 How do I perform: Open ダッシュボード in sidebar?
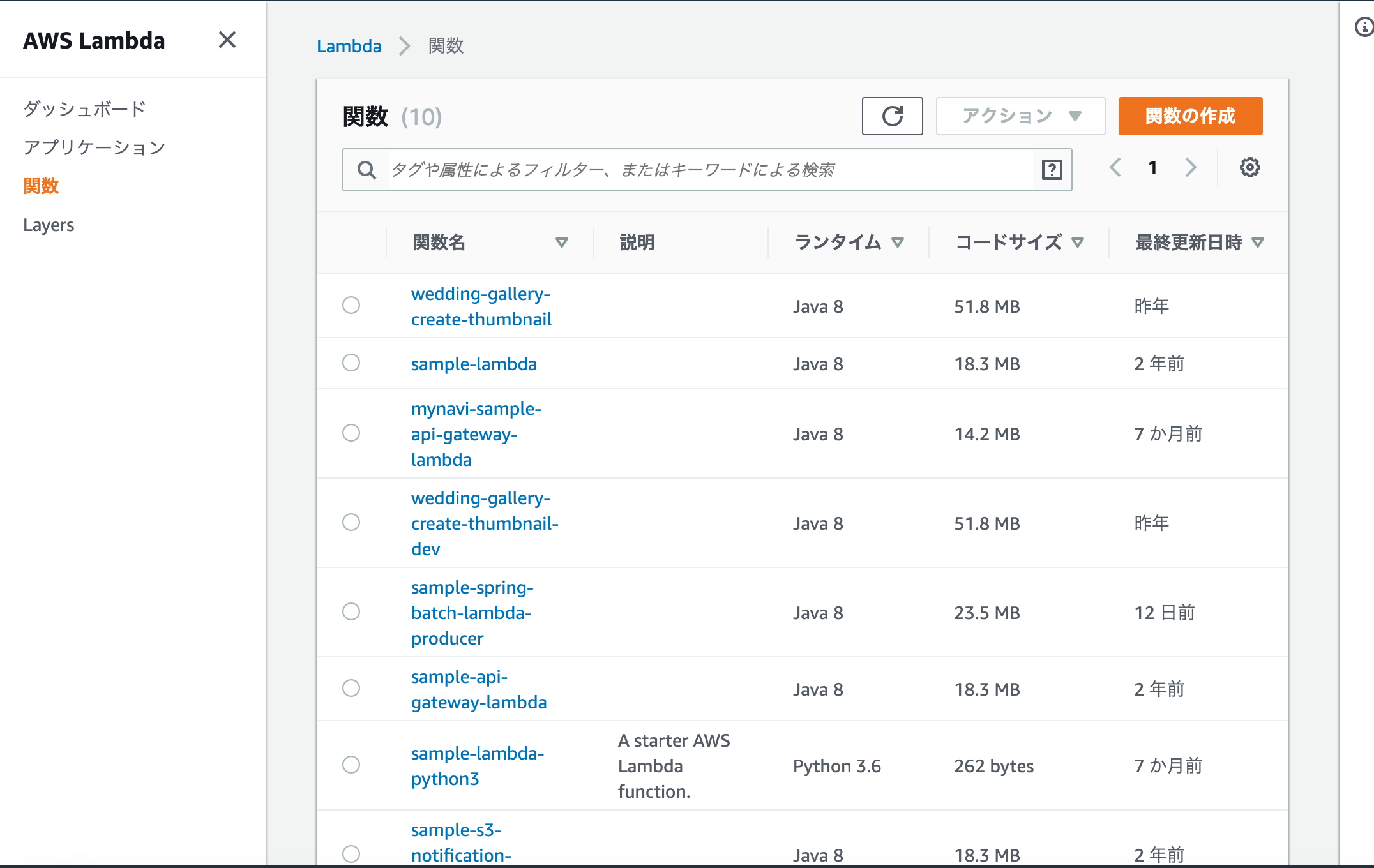[84, 109]
